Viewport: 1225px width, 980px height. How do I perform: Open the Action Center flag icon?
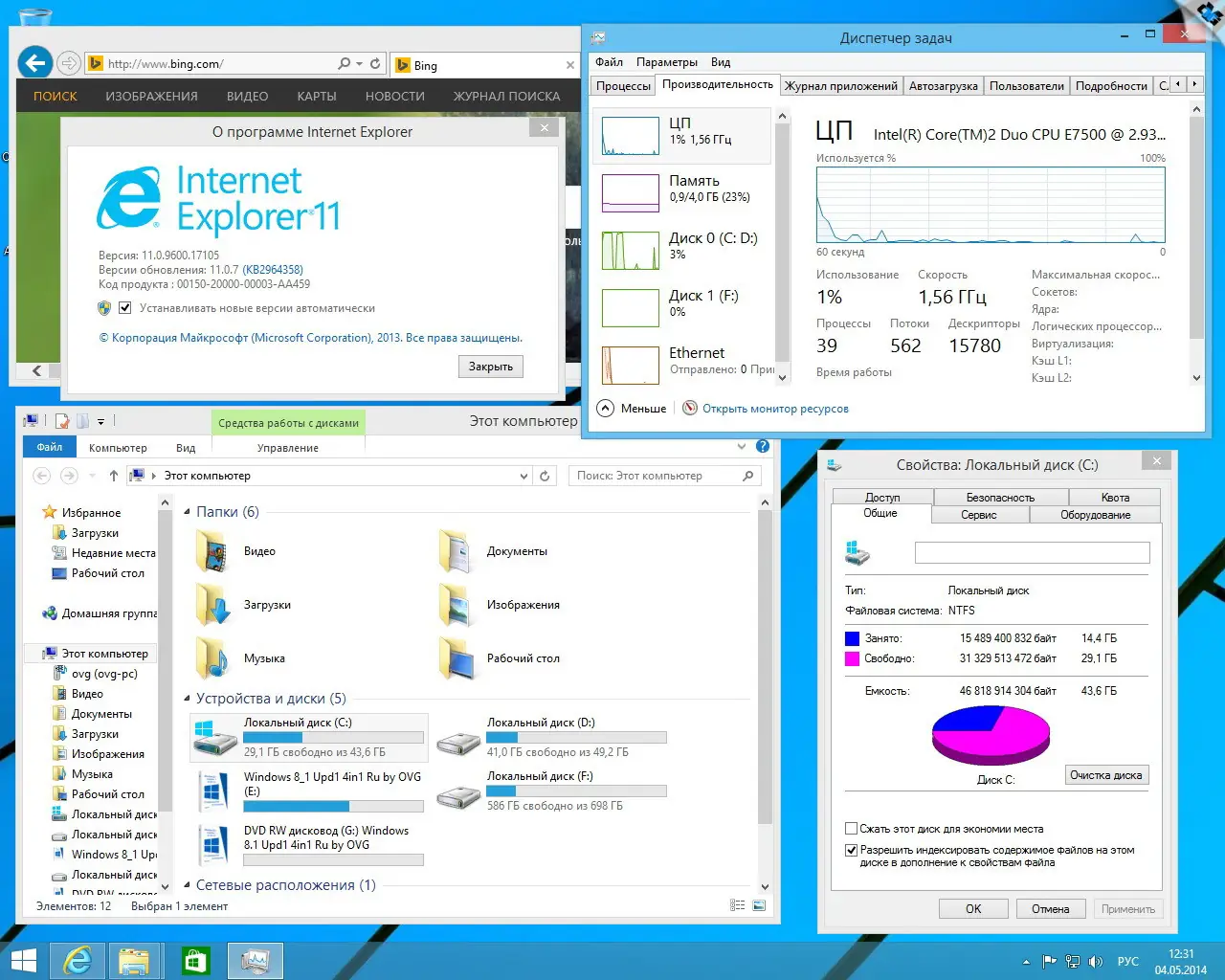(1049, 962)
